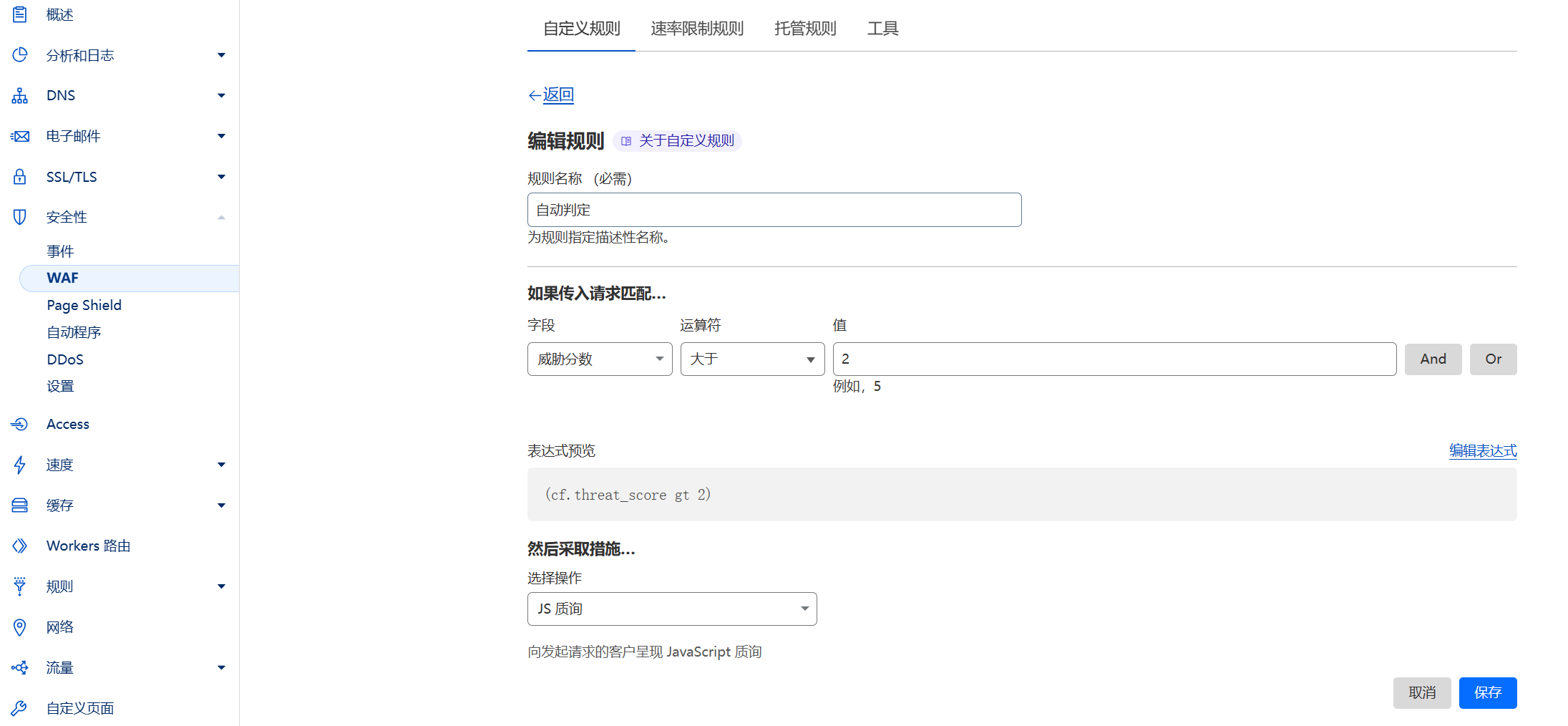The image size is (1568, 726).
Task: Open the 网络 network icon
Action: [19, 626]
